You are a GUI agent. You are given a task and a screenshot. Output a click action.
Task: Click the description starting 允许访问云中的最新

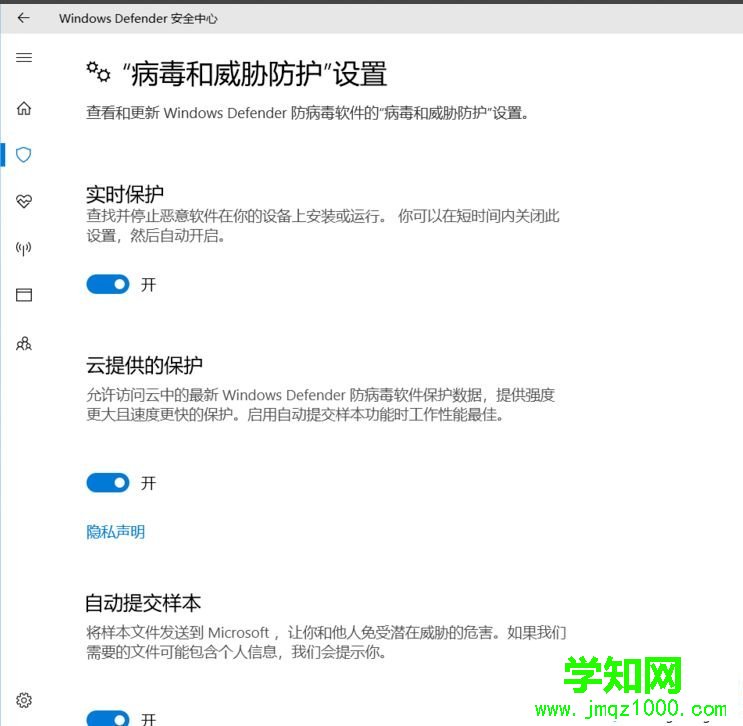click(x=320, y=405)
